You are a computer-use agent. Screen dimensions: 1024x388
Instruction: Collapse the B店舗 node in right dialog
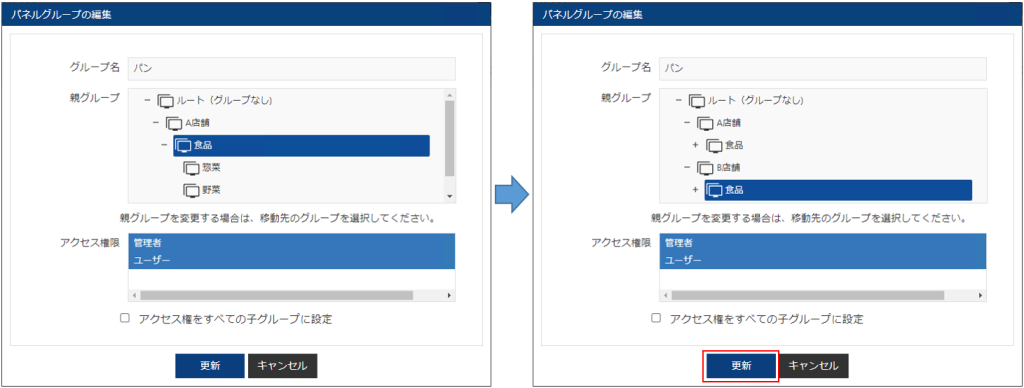[x=687, y=167]
